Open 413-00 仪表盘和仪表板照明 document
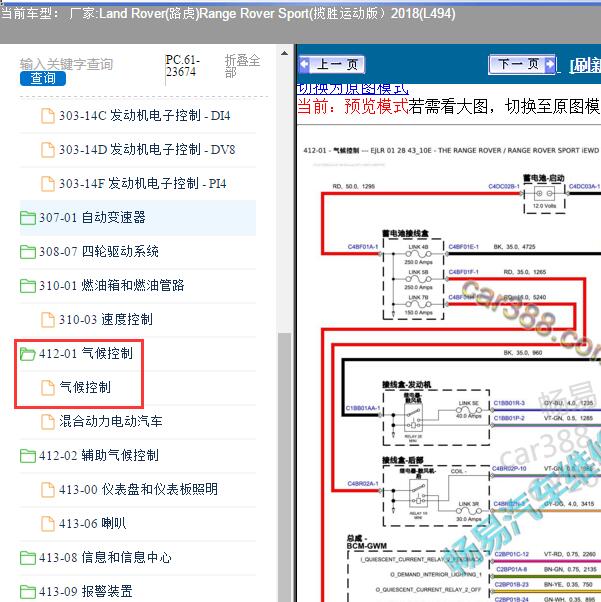This screenshot has height=602, width=601. 138,490
